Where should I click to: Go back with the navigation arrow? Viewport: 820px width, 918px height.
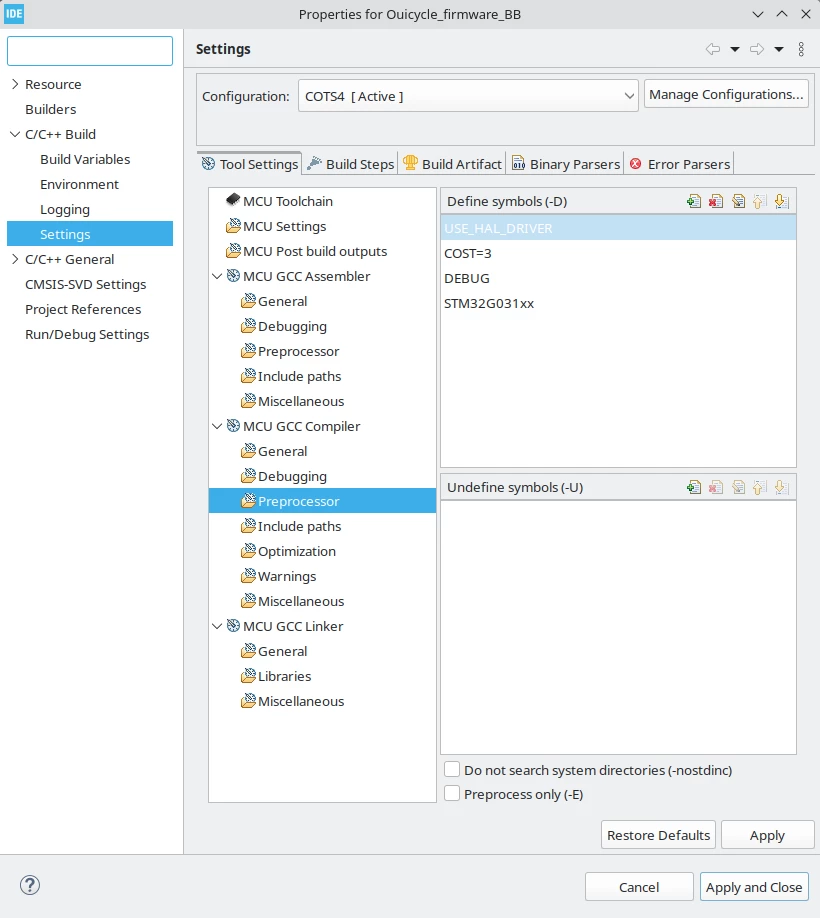tap(712, 49)
